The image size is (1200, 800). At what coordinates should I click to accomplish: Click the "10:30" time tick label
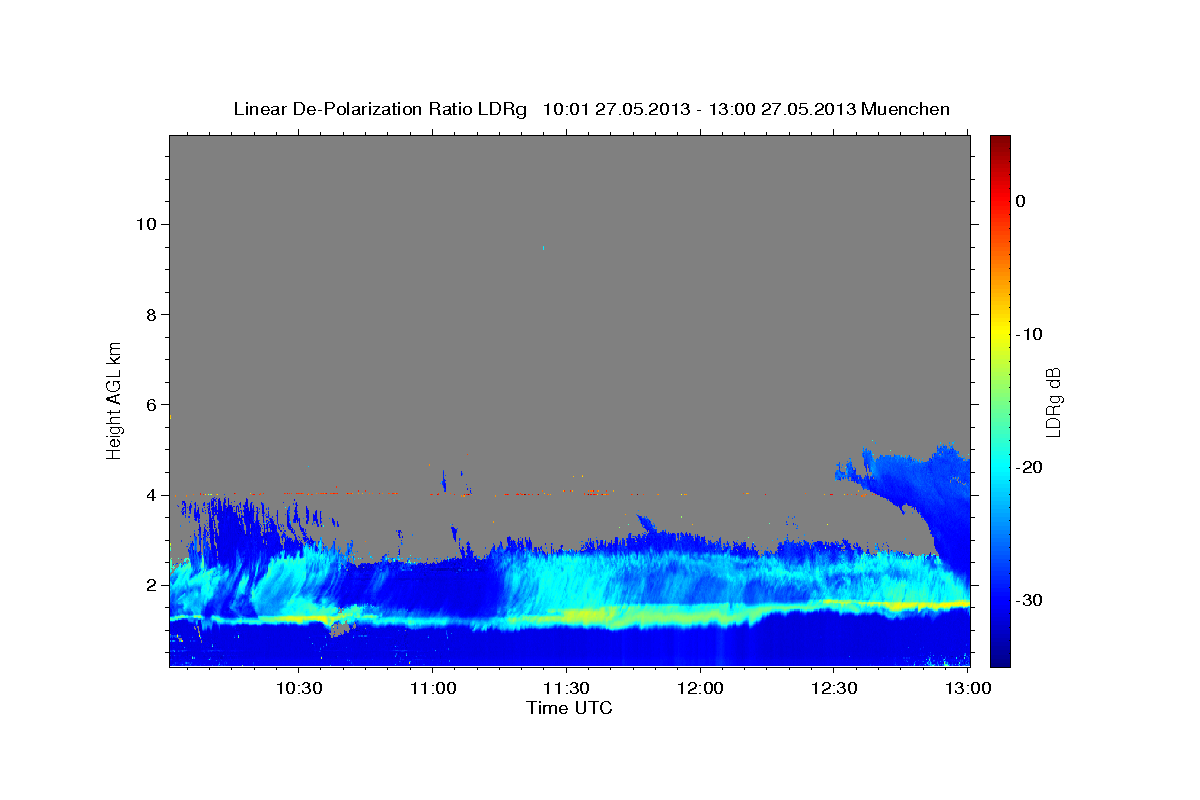pos(299,688)
